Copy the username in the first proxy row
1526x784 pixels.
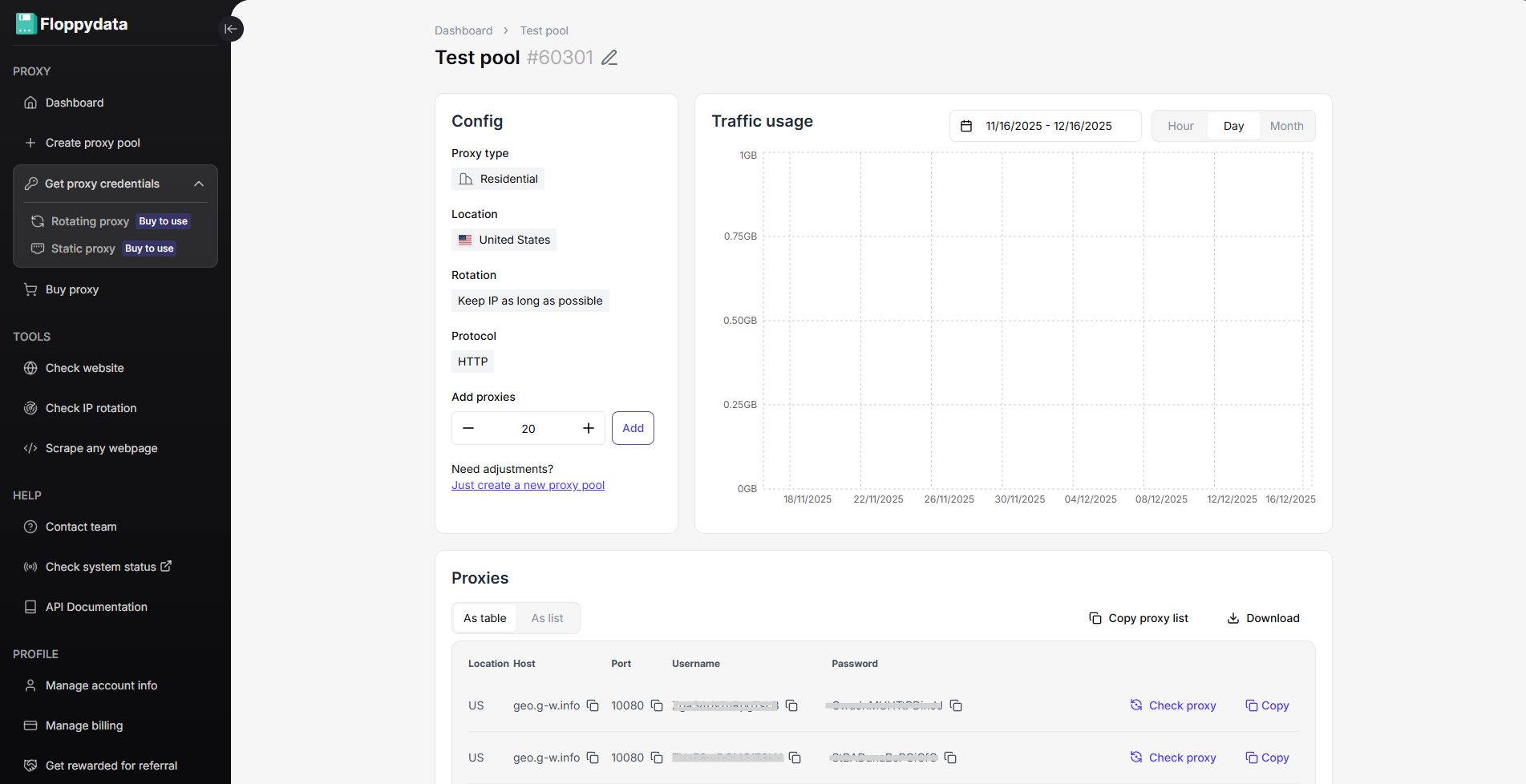coord(791,705)
